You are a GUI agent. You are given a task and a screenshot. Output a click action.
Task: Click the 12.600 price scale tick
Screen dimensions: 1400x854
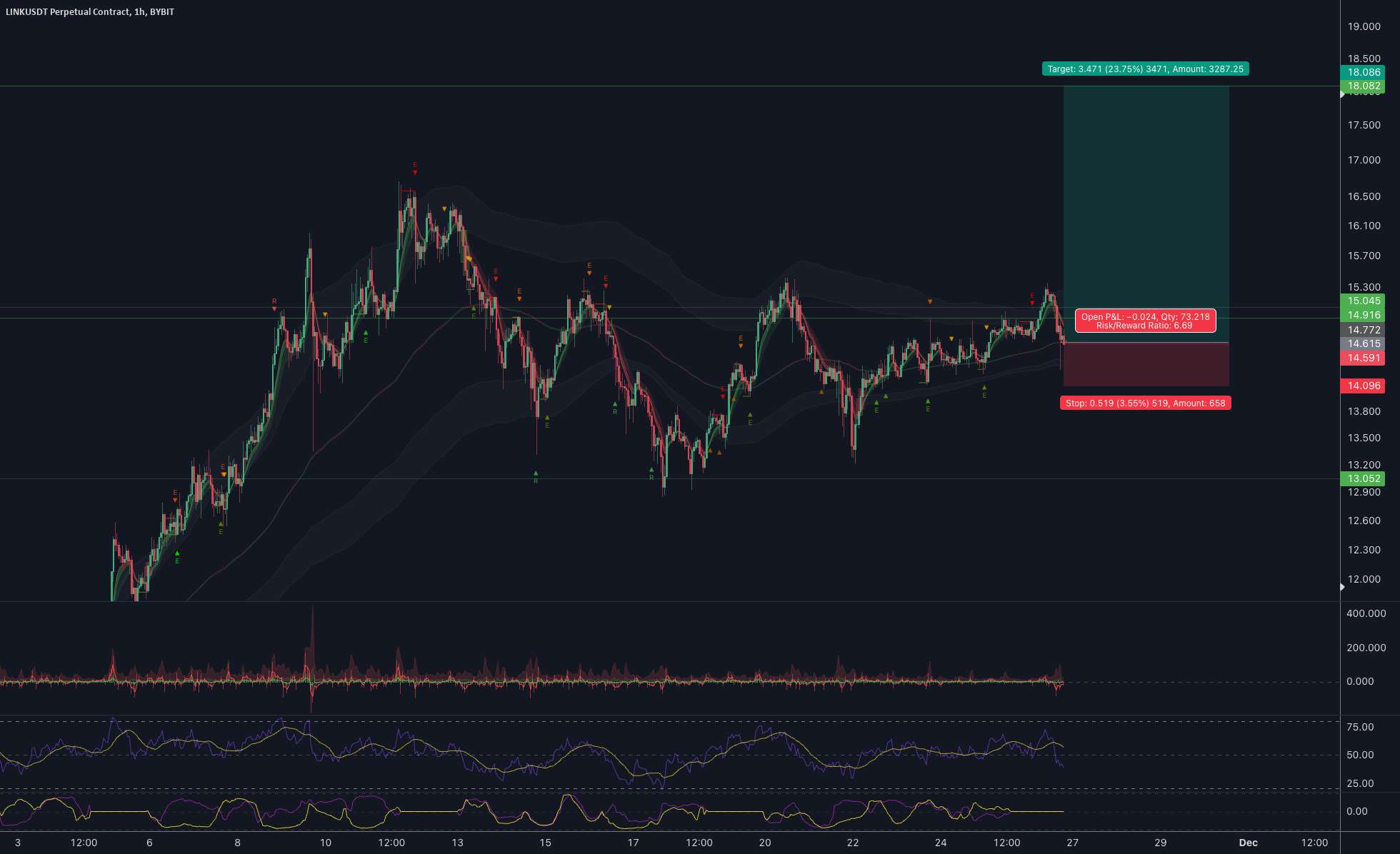coord(1364,521)
